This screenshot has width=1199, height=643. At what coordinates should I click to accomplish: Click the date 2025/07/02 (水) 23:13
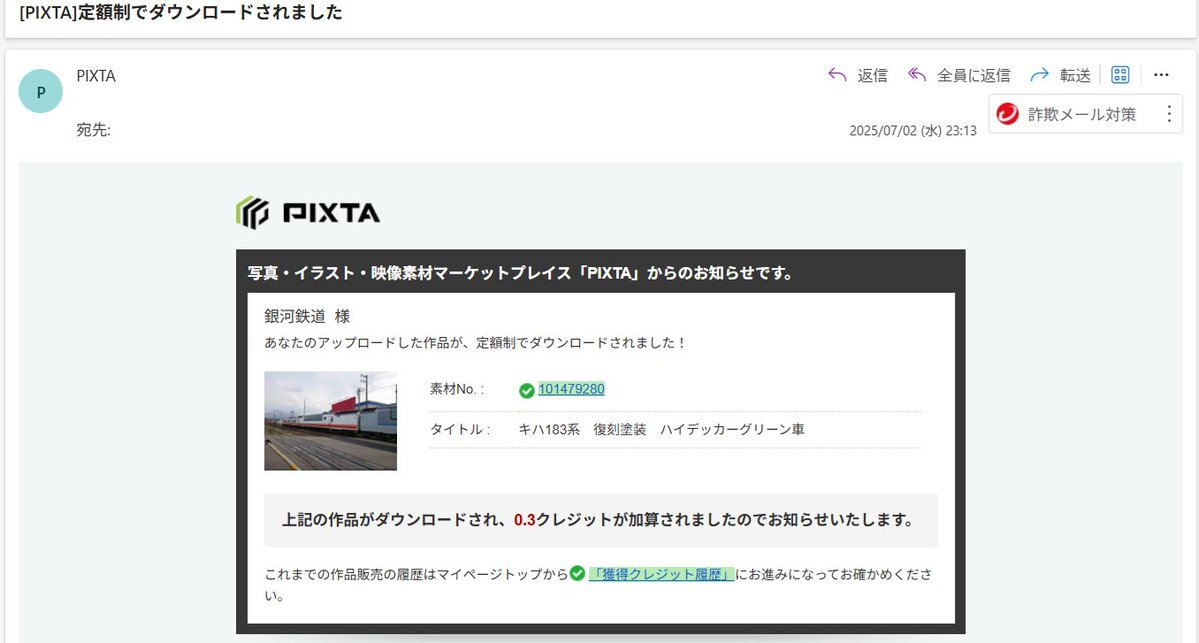pyautogui.click(x=913, y=131)
